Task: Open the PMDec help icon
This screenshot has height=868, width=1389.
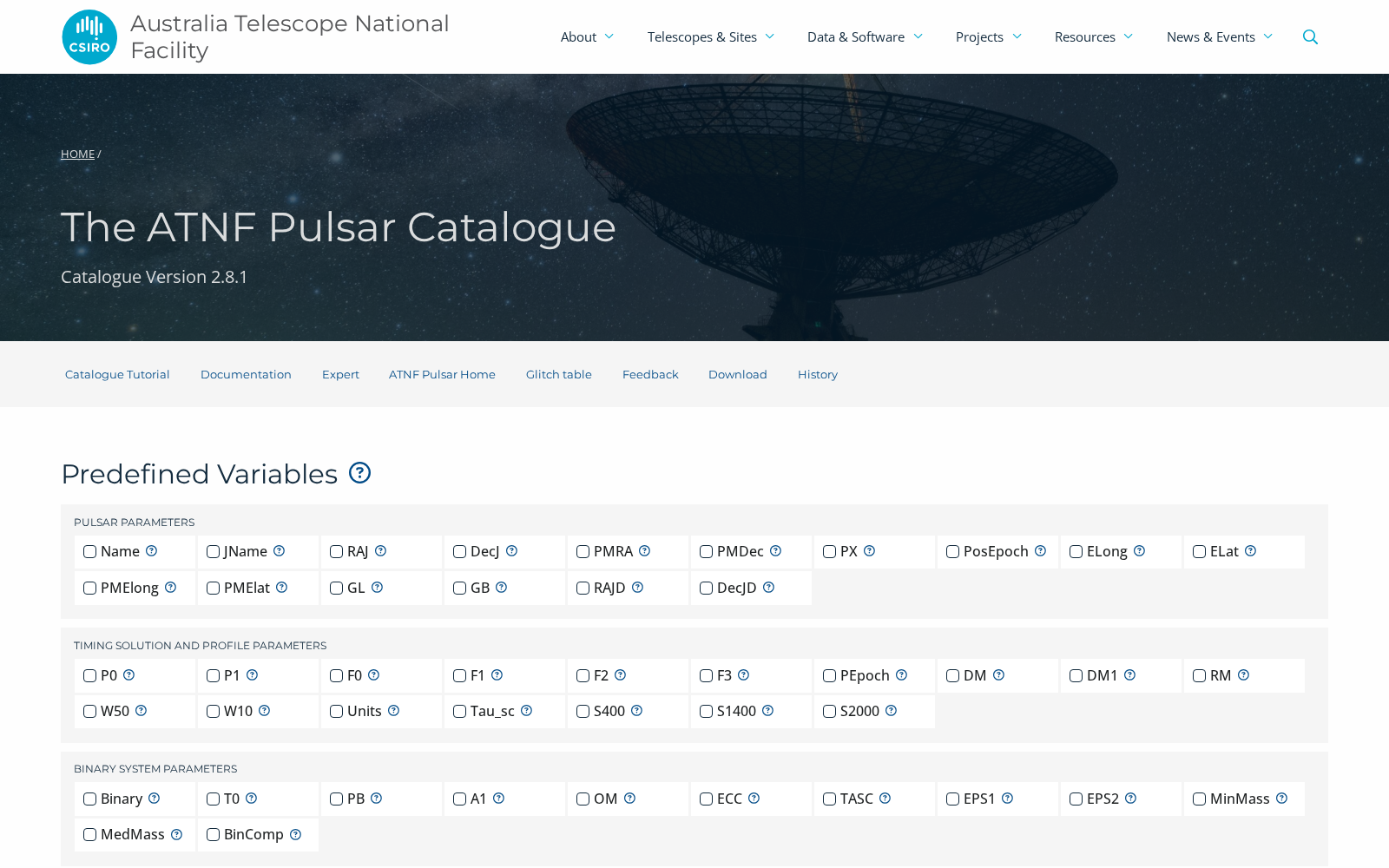Action: click(x=775, y=551)
